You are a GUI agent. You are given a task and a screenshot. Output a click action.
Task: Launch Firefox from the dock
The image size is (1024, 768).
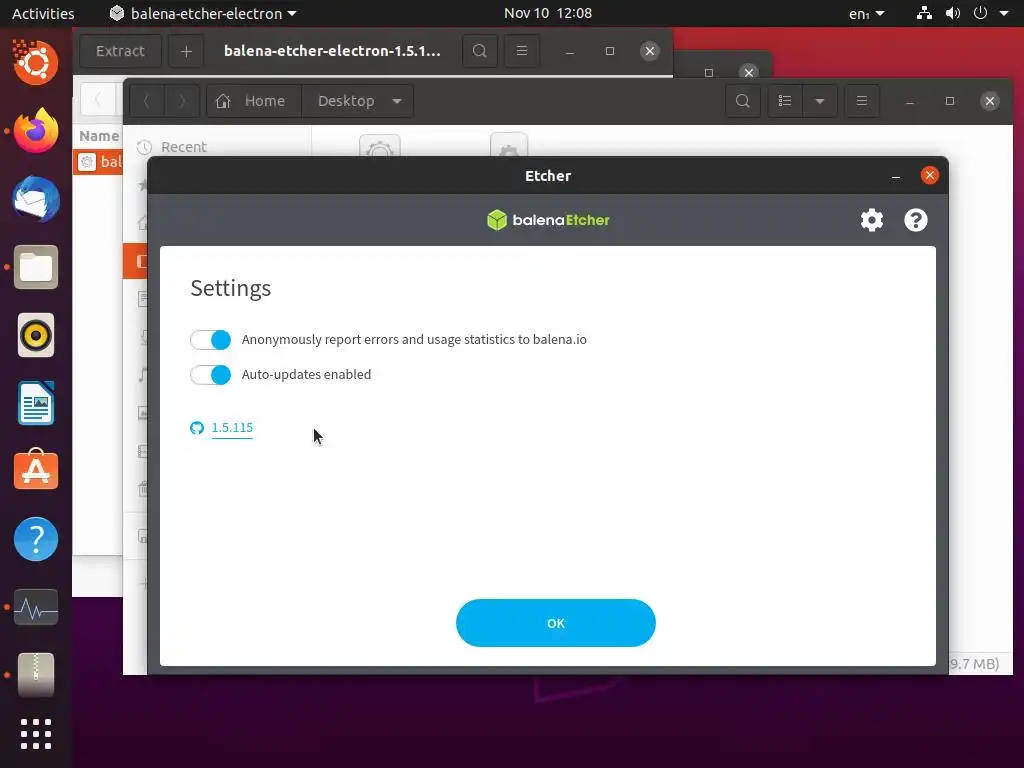pyautogui.click(x=36, y=131)
